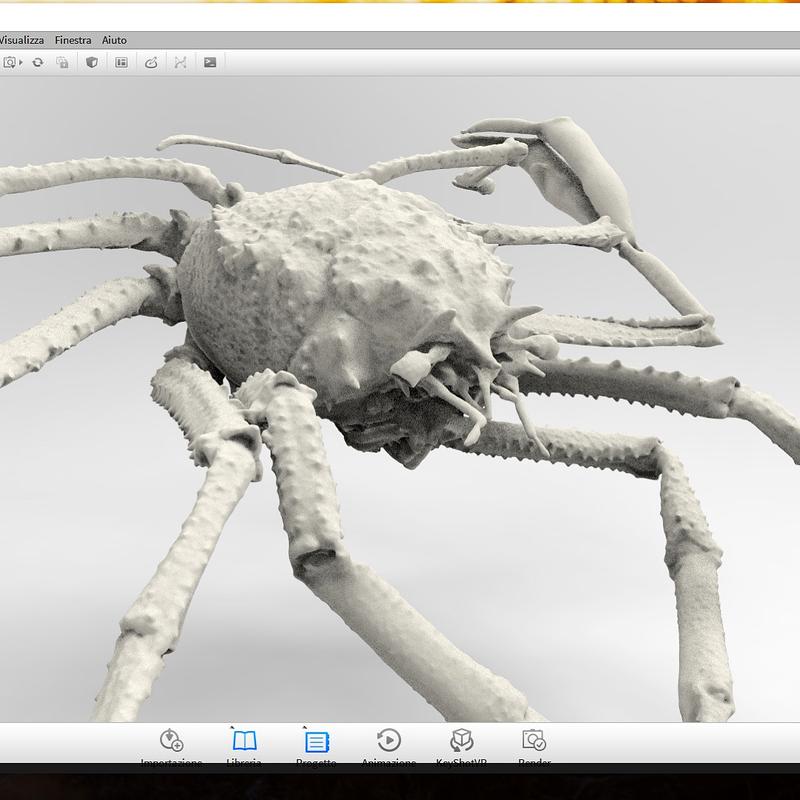
Task: Click the panel list icon in toolbar
Action: pyautogui.click(x=121, y=62)
